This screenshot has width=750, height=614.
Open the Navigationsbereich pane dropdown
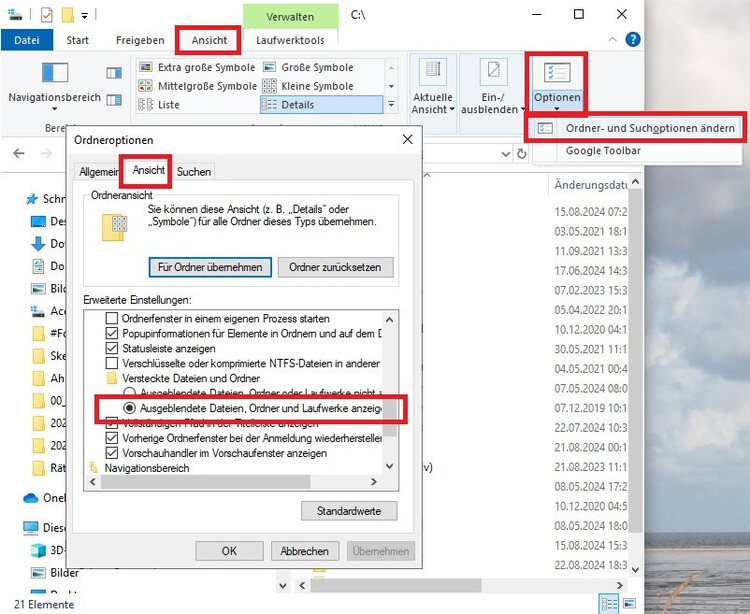pos(55,85)
